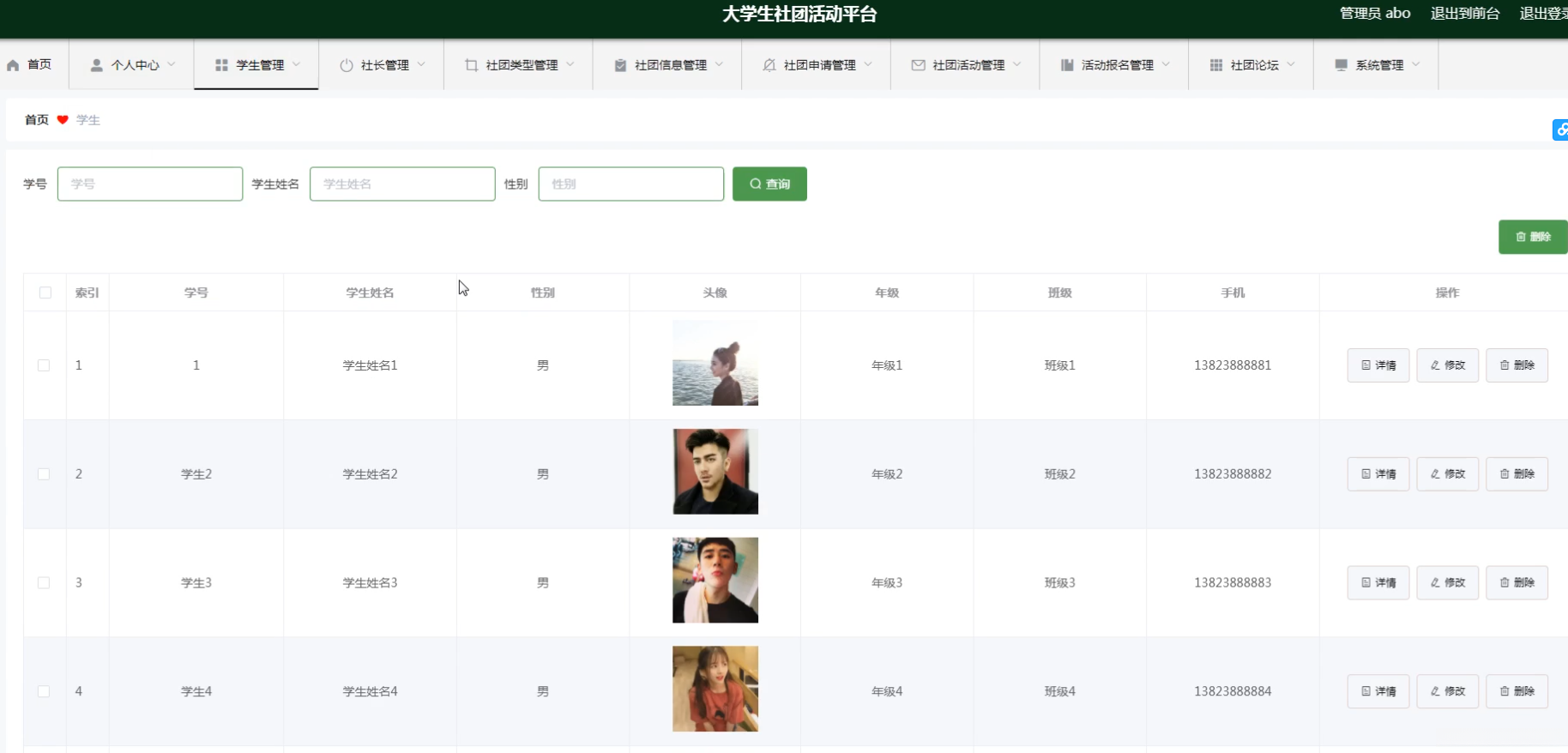Click the 管理员 abo account label
1568x753 pixels.
point(1375,14)
